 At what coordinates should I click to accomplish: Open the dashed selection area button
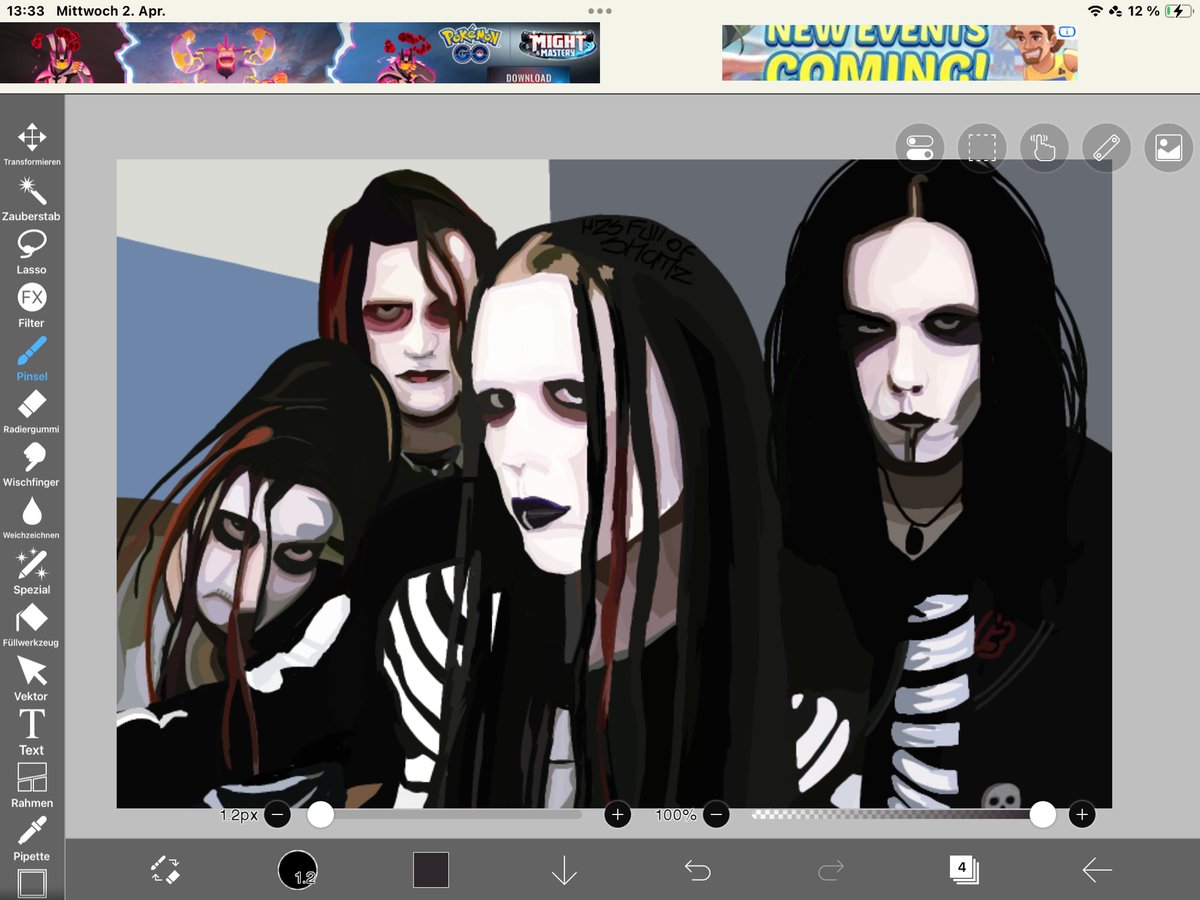(x=982, y=149)
